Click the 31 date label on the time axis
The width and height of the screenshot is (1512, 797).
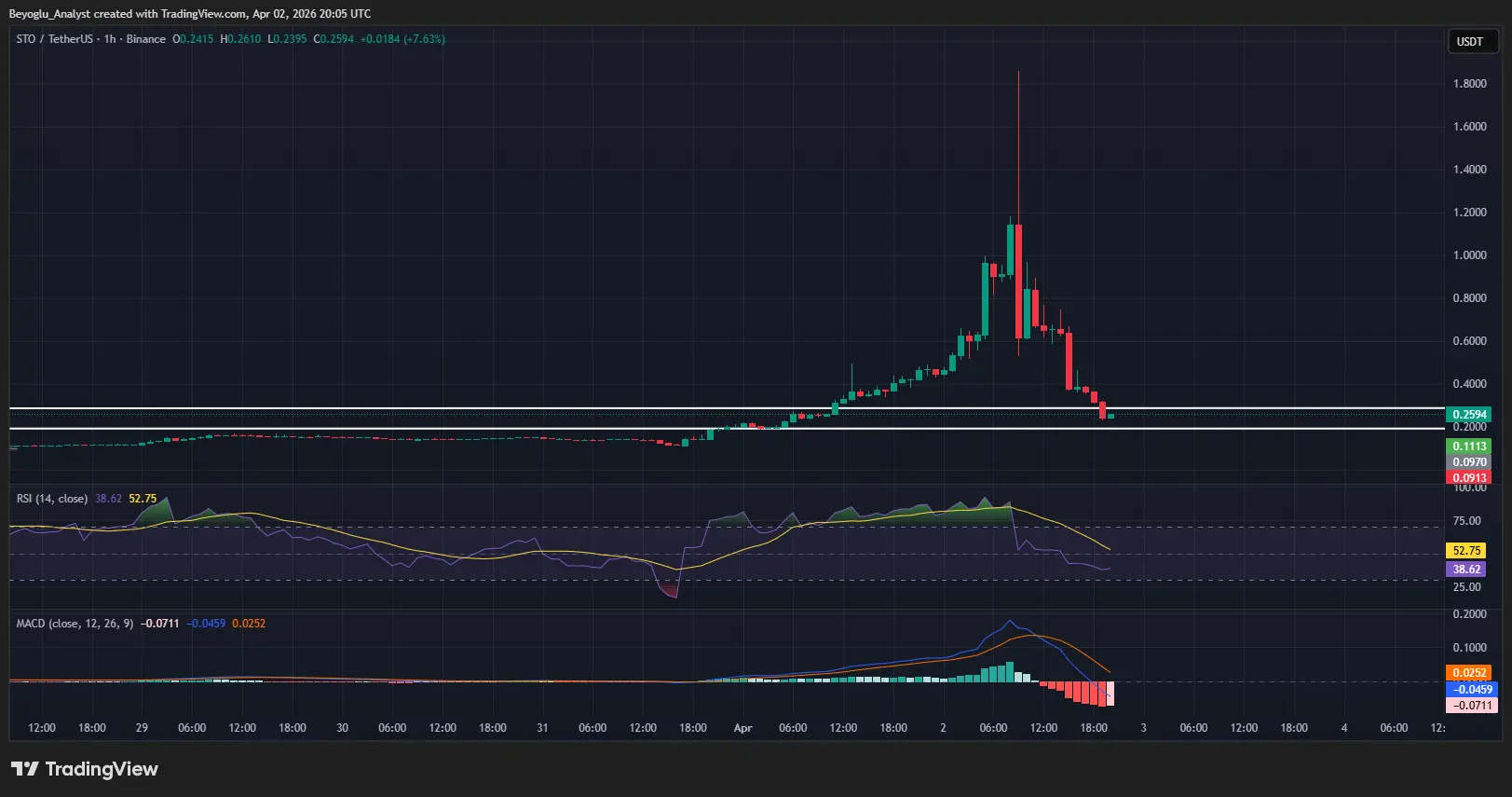click(x=542, y=728)
